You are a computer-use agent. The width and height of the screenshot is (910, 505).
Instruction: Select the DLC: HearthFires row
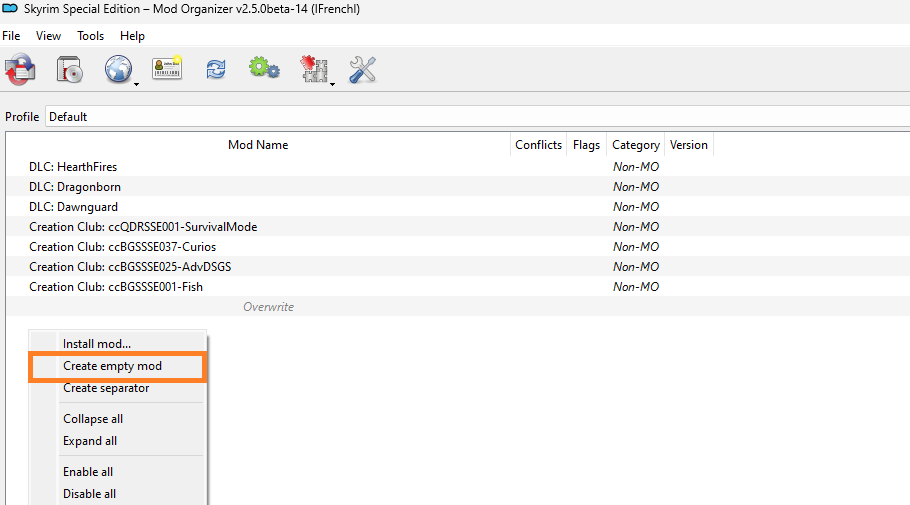point(458,167)
